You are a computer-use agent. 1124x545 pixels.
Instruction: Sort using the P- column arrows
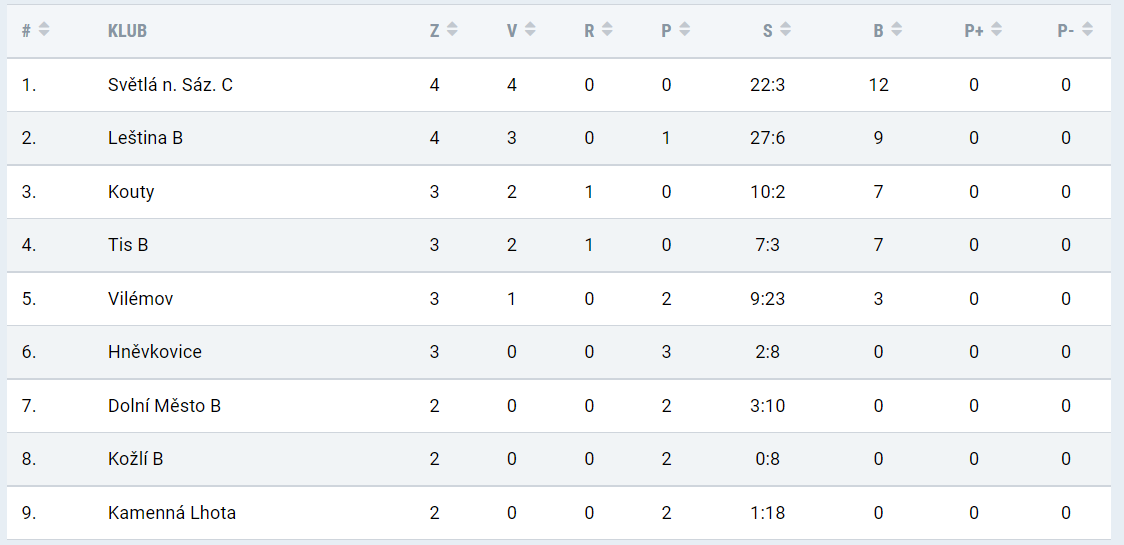click(1087, 30)
